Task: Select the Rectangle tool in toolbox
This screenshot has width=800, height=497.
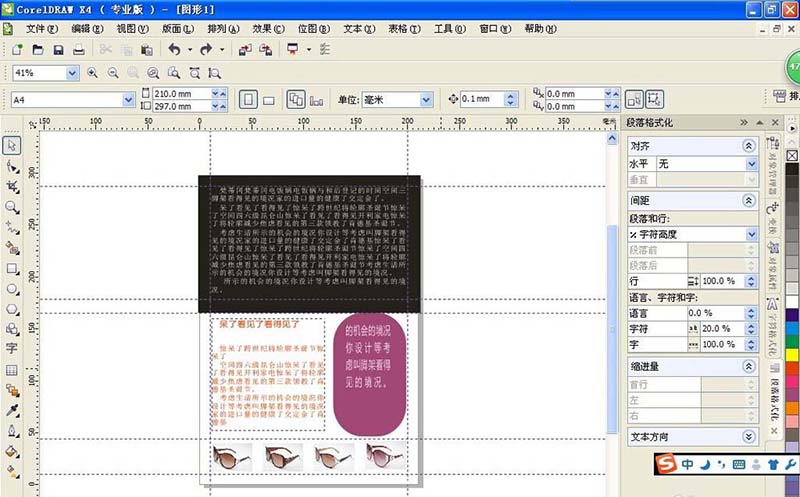Action: pyautogui.click(x=12, y=268)
